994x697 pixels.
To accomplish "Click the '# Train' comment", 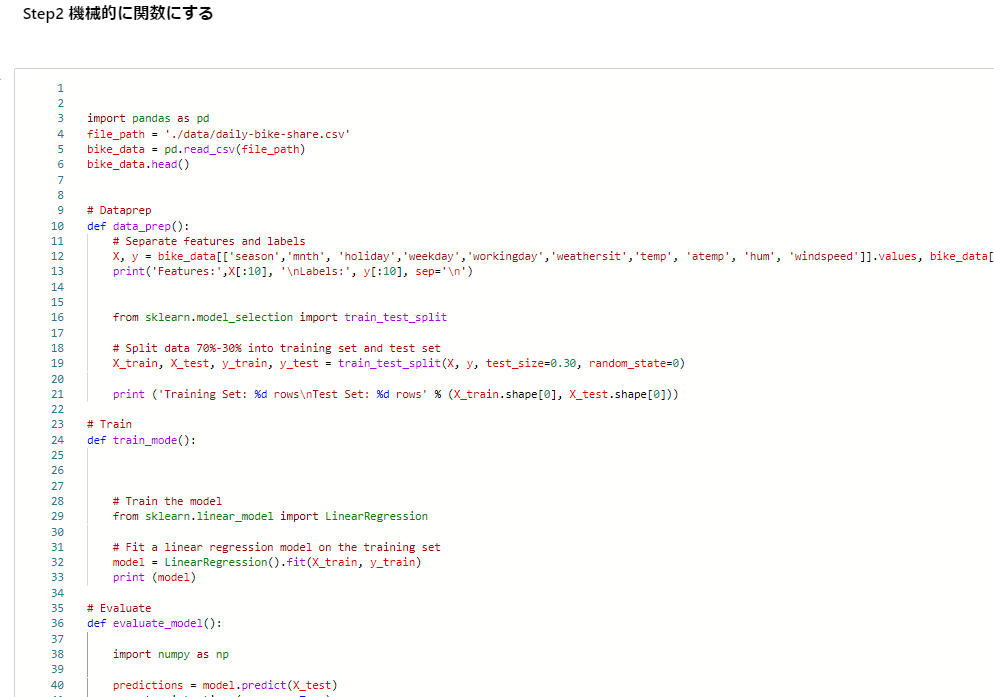I will pos(110,424).
